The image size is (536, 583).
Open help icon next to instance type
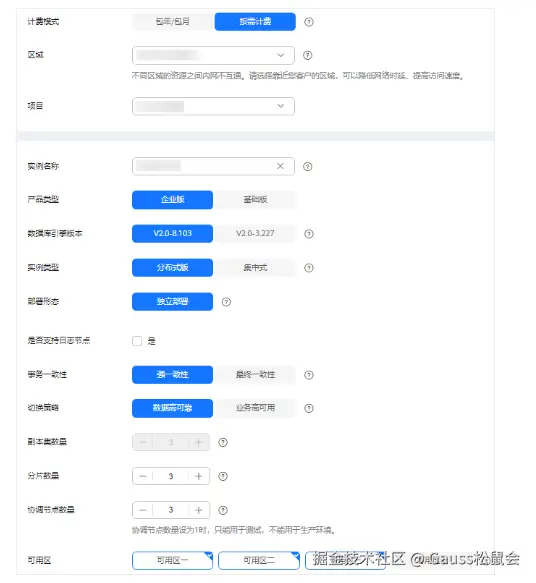tap(309, 268)
